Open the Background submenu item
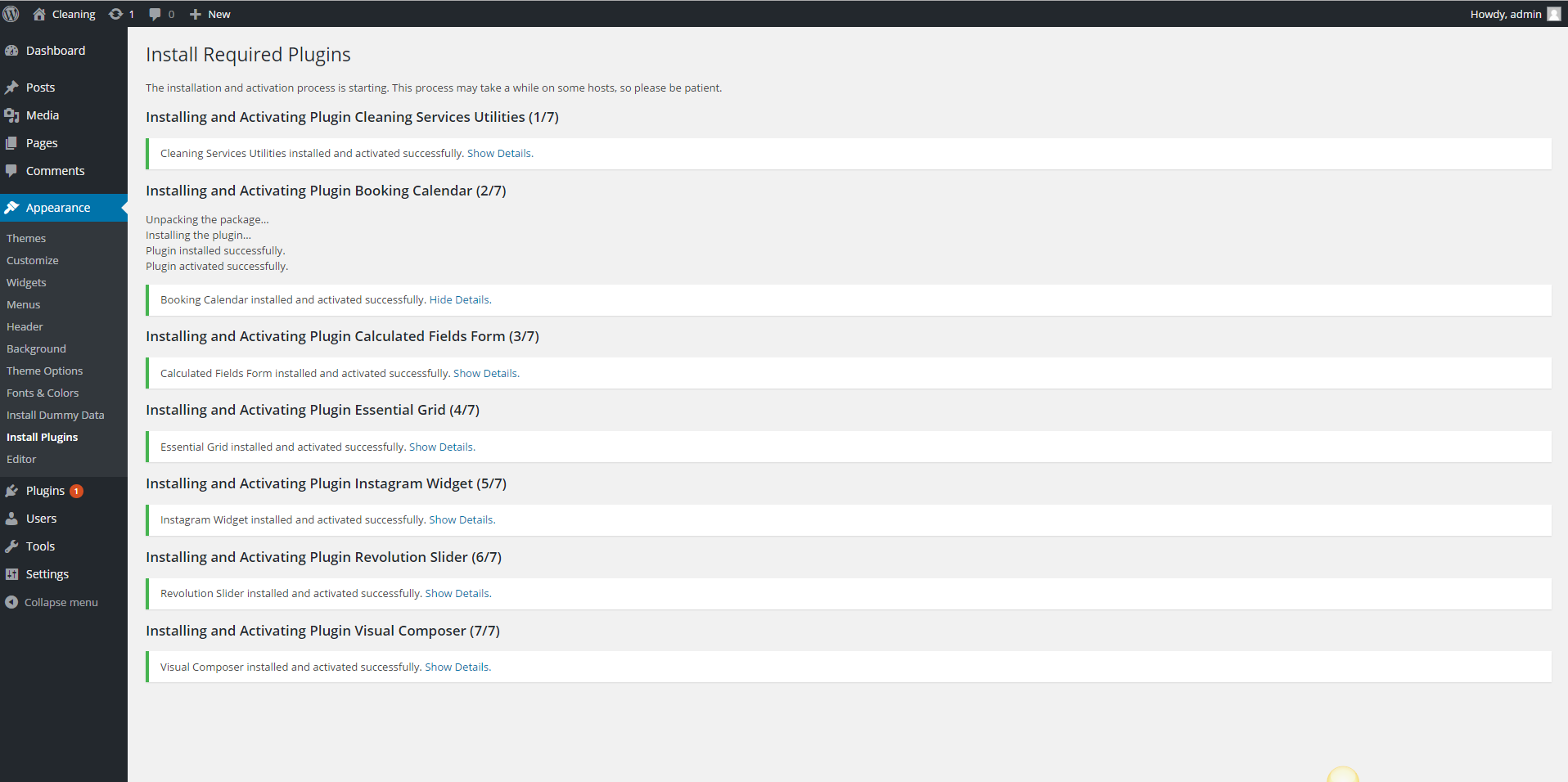The height and width of the screenshot is (782, 1568). point(36,348)
